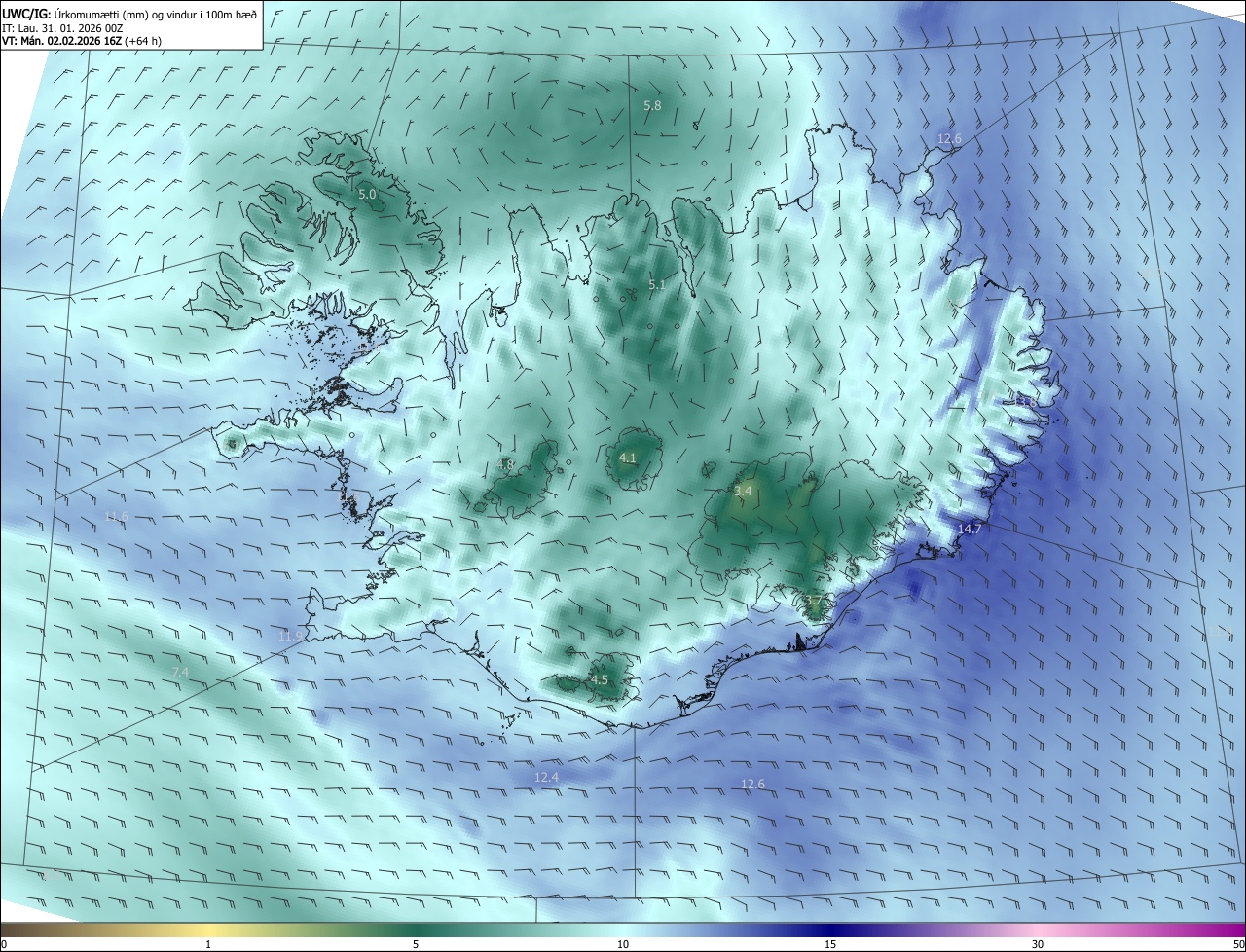1246x952 pixels.
Task: Click the color scale tick label 15
Action: pyautogui.click(x=830, y=944)
